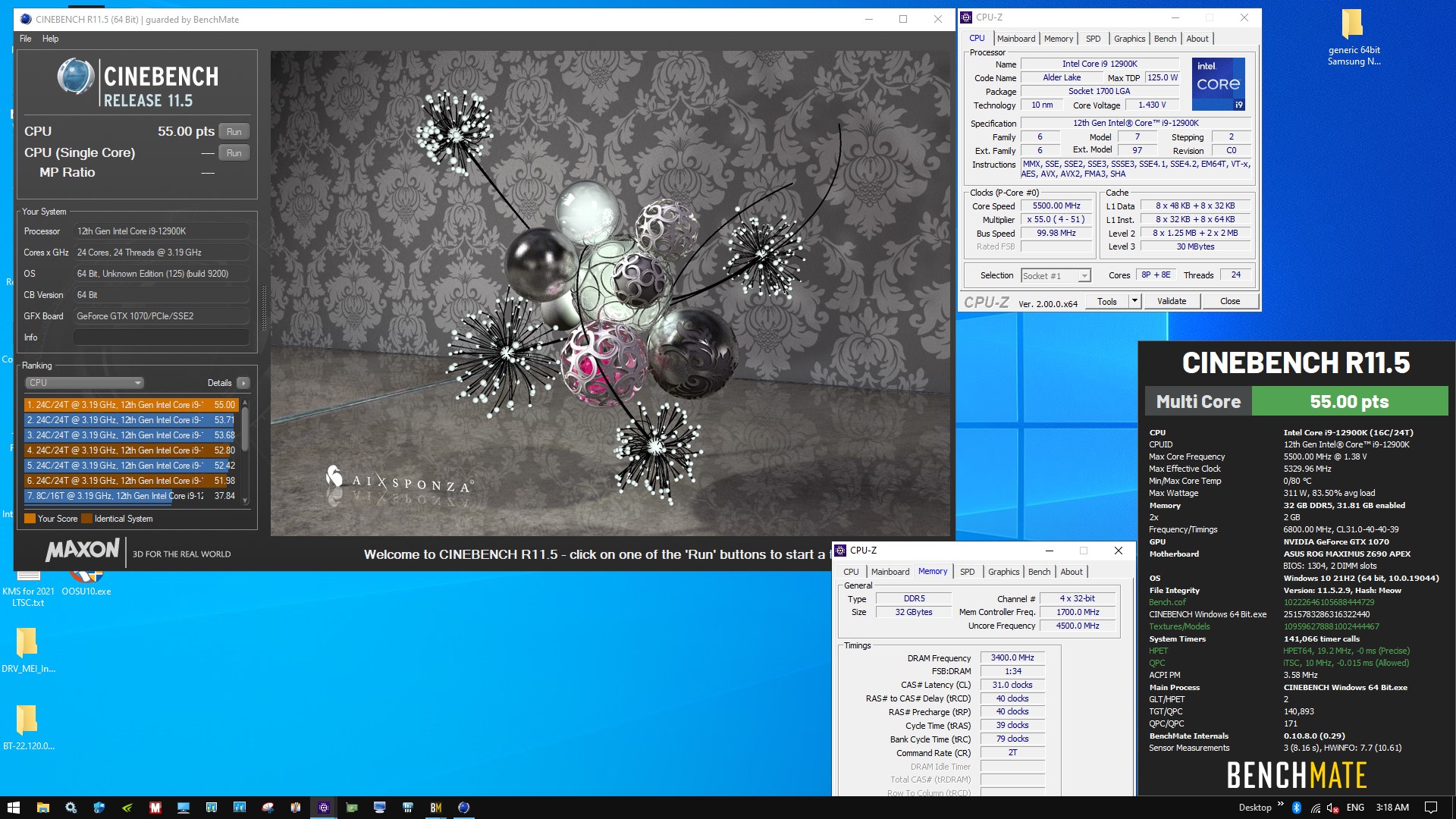
Task: Select 8C/16T ranking entry scoring 37.84
Action: tap(131, 496)
